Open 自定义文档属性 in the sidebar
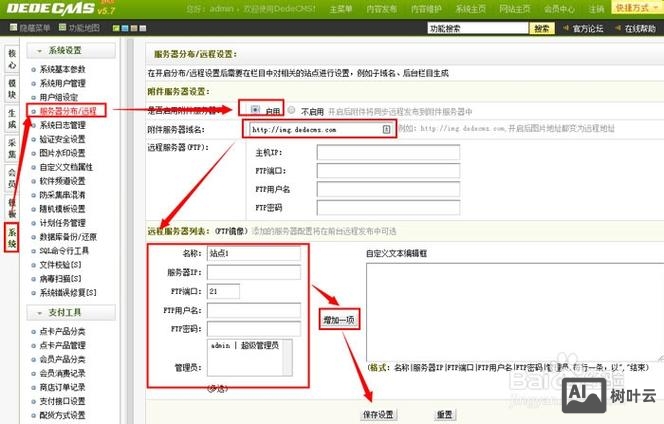 66,167
